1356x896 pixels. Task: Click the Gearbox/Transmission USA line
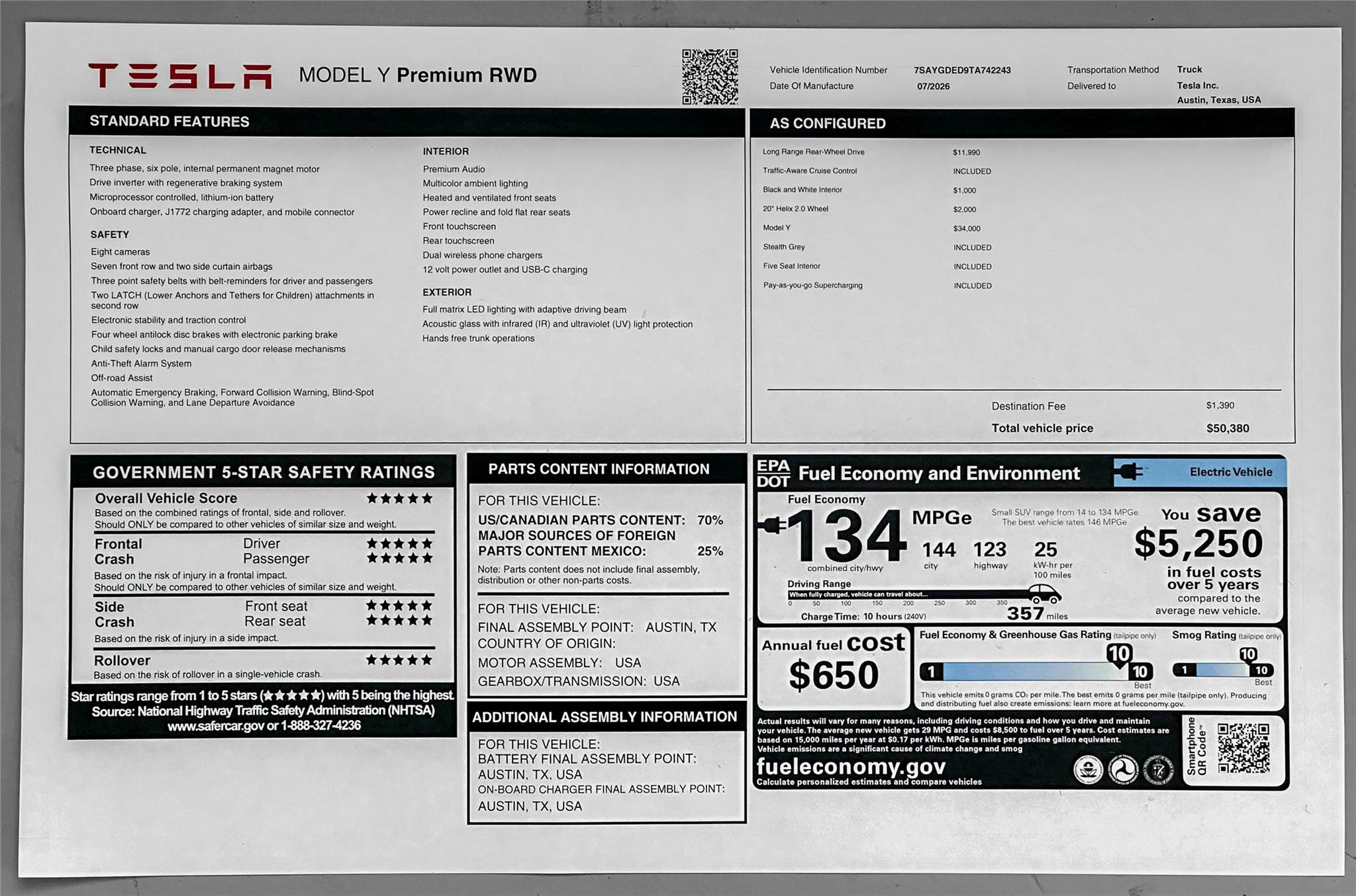point(579,681)
